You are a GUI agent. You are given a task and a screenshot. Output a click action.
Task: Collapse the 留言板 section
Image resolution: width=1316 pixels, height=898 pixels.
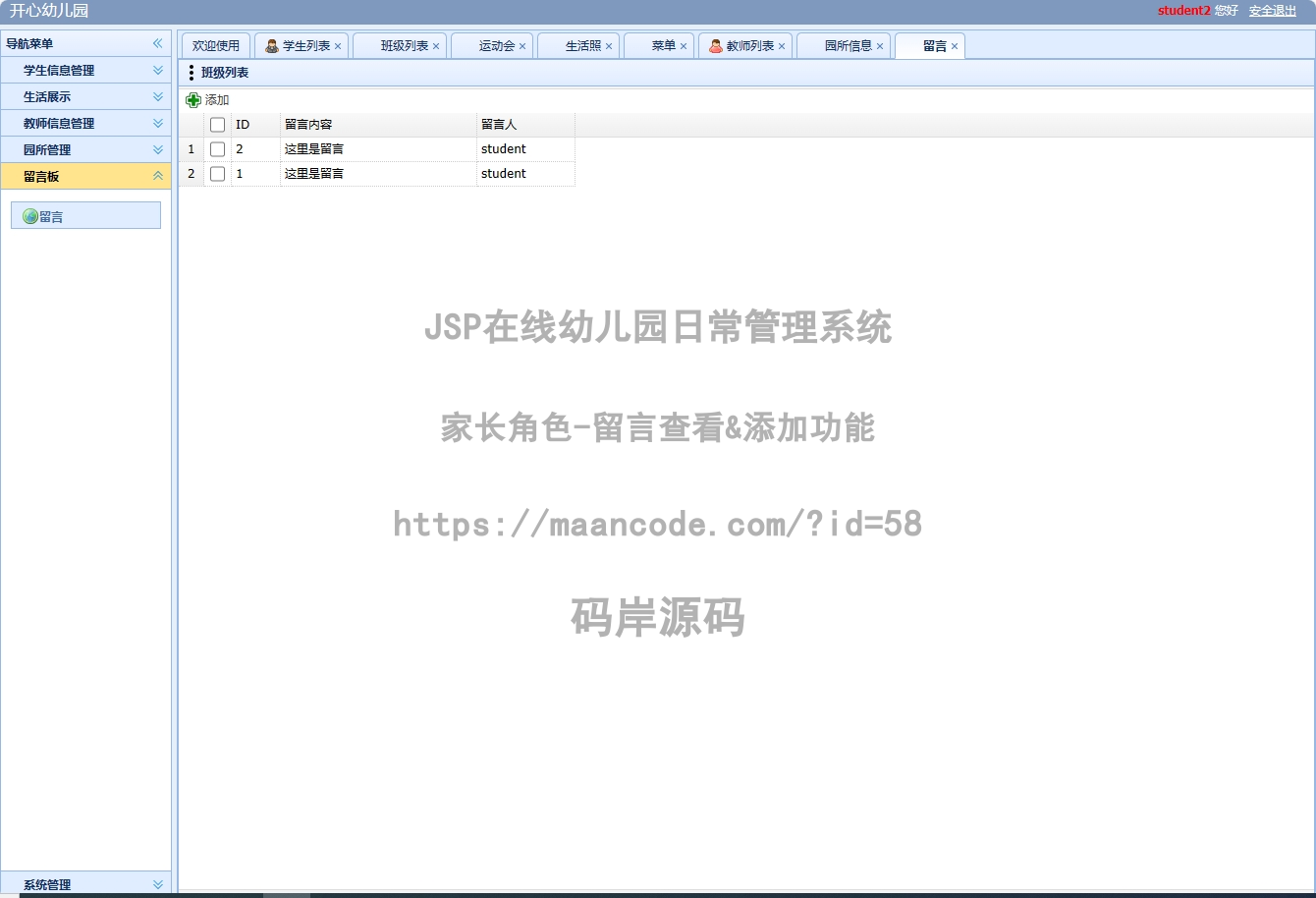coord(158,176)
